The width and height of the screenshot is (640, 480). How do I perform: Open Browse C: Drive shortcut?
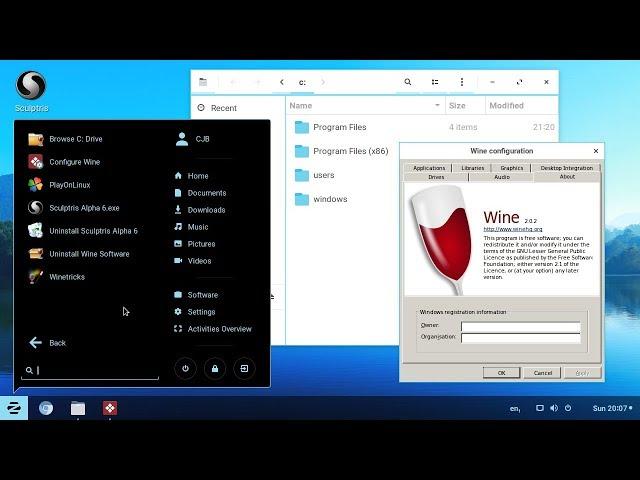75,139
